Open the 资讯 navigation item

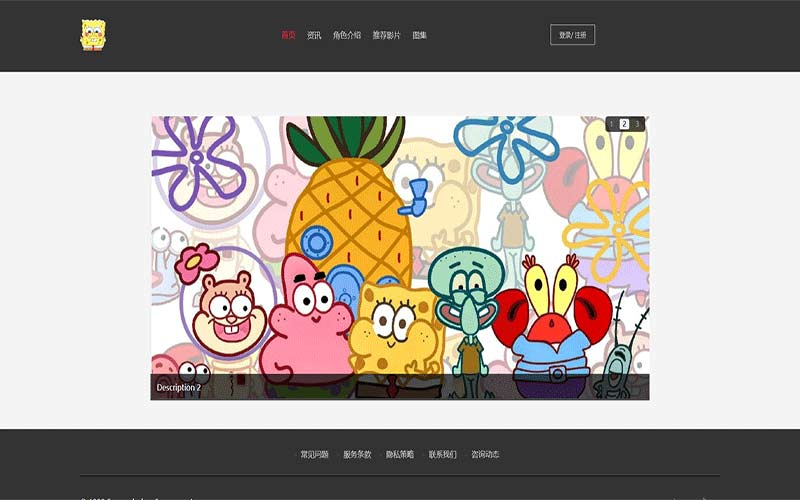pyautogui.click(x=314, y=35)
